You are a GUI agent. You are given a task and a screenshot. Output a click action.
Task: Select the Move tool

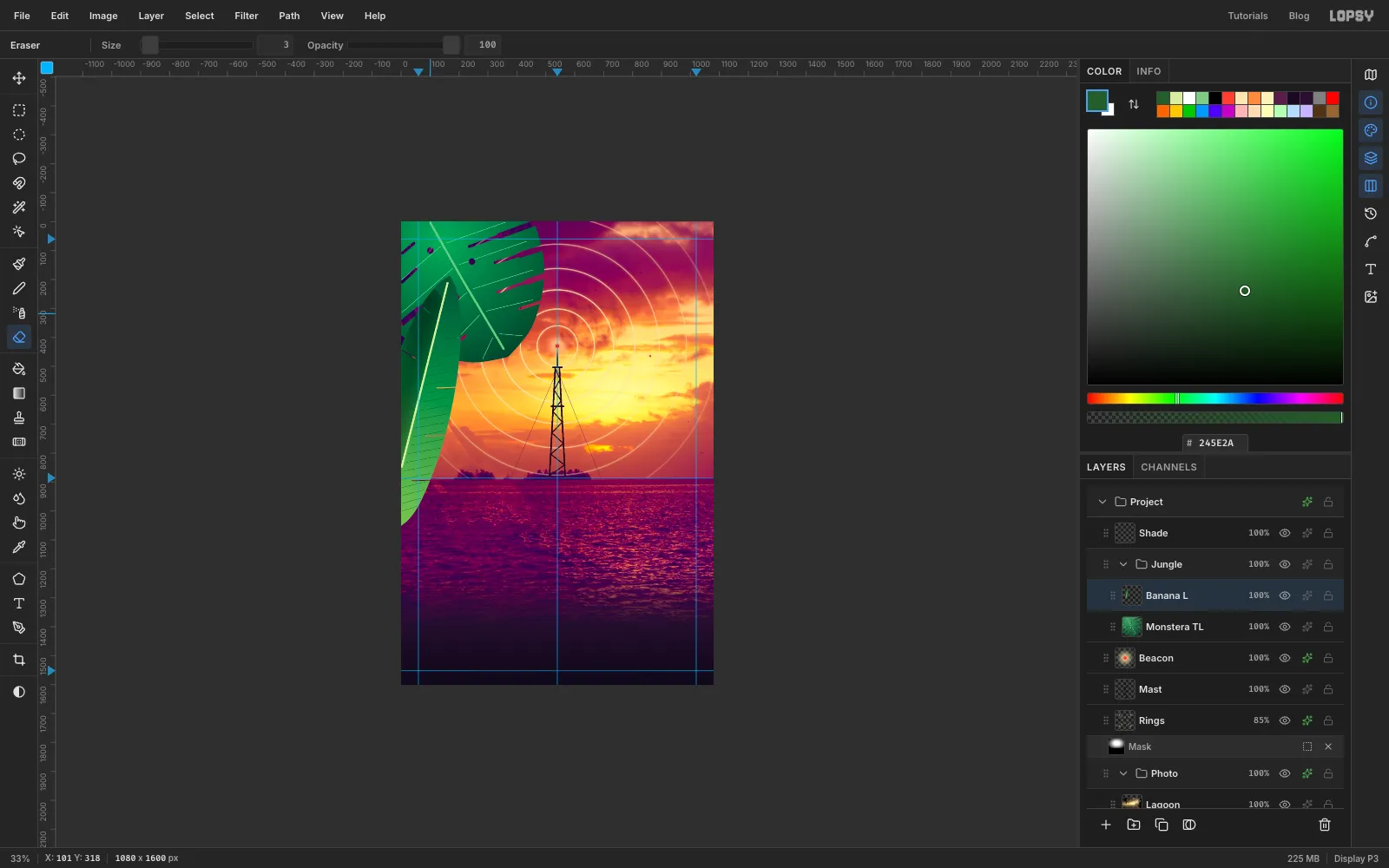point(19,78)
